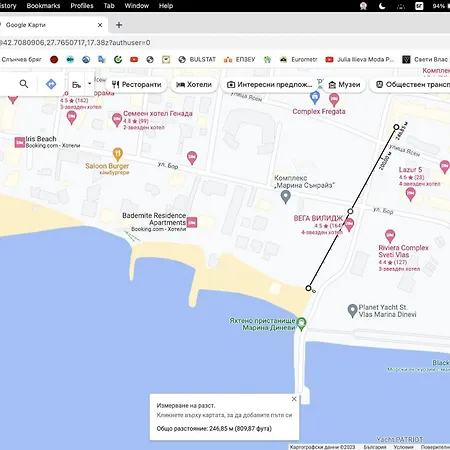Select the ВЕГА ВИЛИДЖ hotel pin
The width and height of the screenshot is (450, 450).
(x=349, y=225)
